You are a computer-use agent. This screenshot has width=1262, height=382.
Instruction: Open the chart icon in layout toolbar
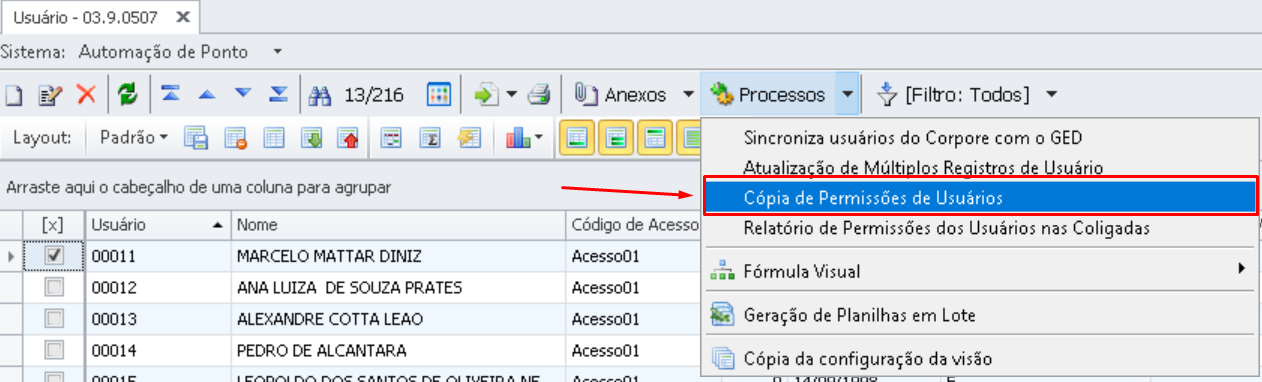pyautogui.click(x=523, y=138)
